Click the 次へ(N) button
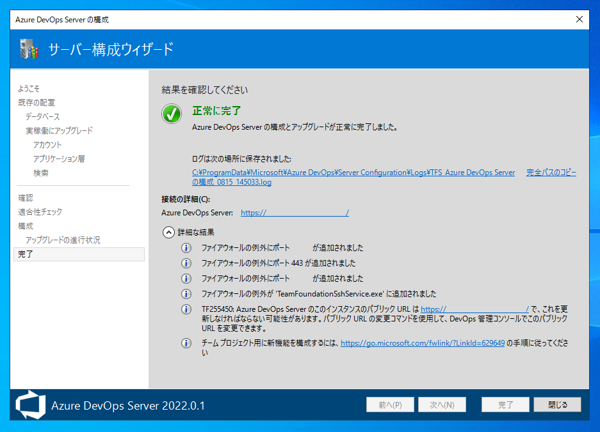Screen dimensions: 600x432 (x=442, y=405)
